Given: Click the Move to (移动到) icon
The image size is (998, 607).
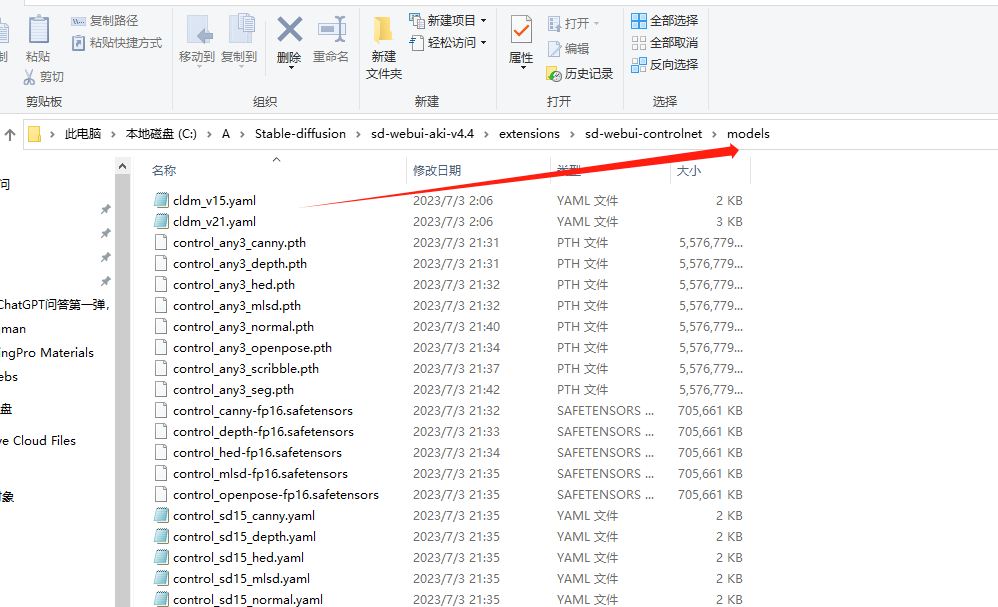Looking at the screenshot, I should click(197, 30).
